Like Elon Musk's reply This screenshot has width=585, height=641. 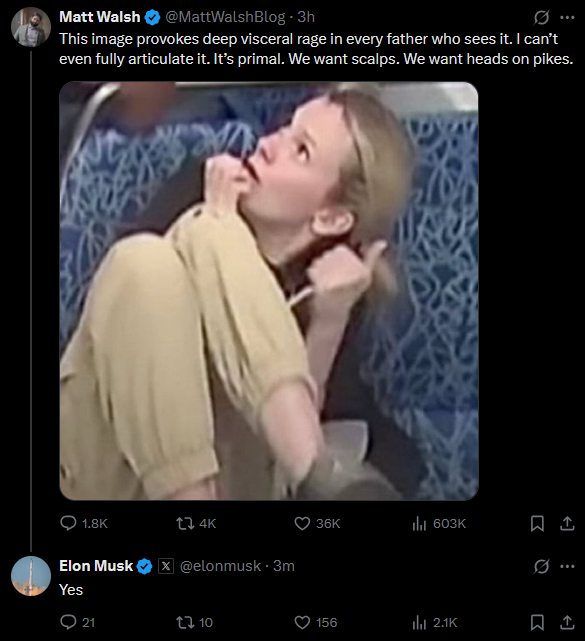point(316,622)
